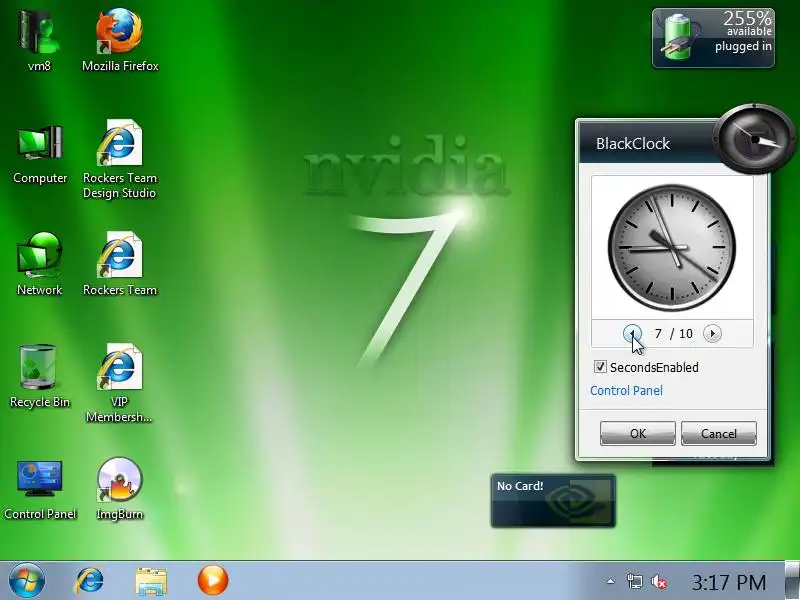
Task: Open Rockers Team Design Studio shortcut
Action: point(119,159)
